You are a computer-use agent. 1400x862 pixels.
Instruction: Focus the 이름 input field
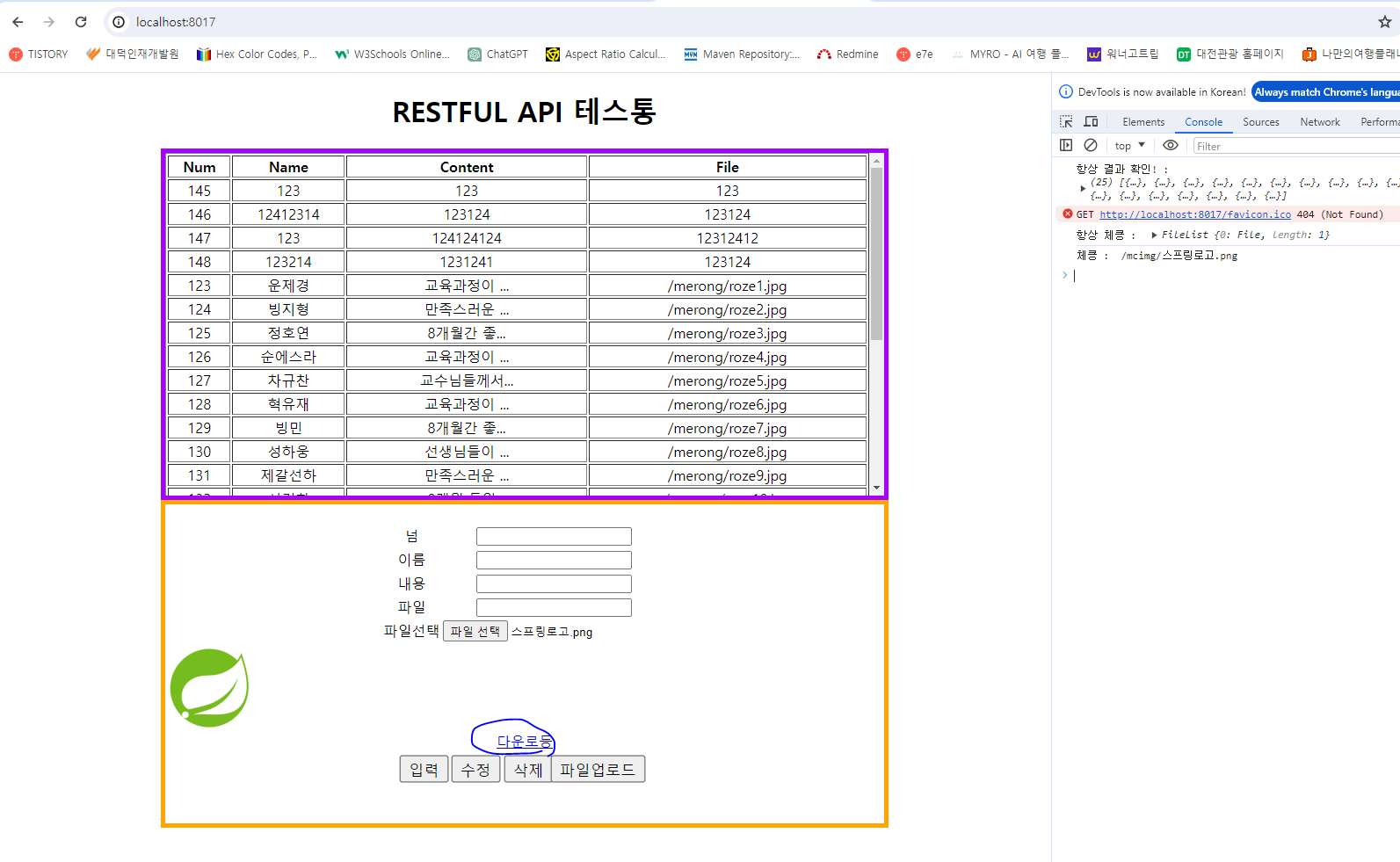[x=554, y=560]
